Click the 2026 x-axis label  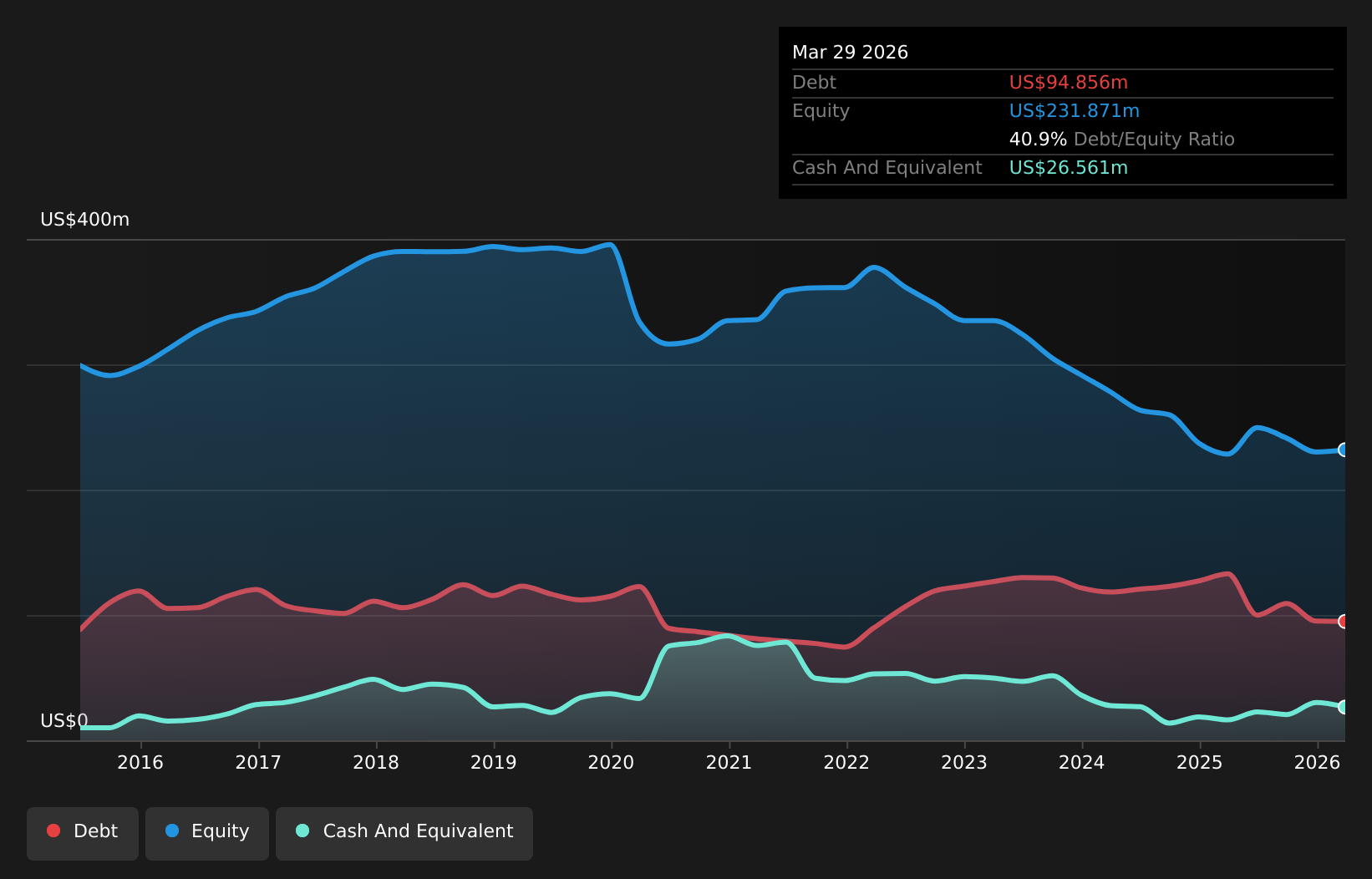tap(1318, 762)
